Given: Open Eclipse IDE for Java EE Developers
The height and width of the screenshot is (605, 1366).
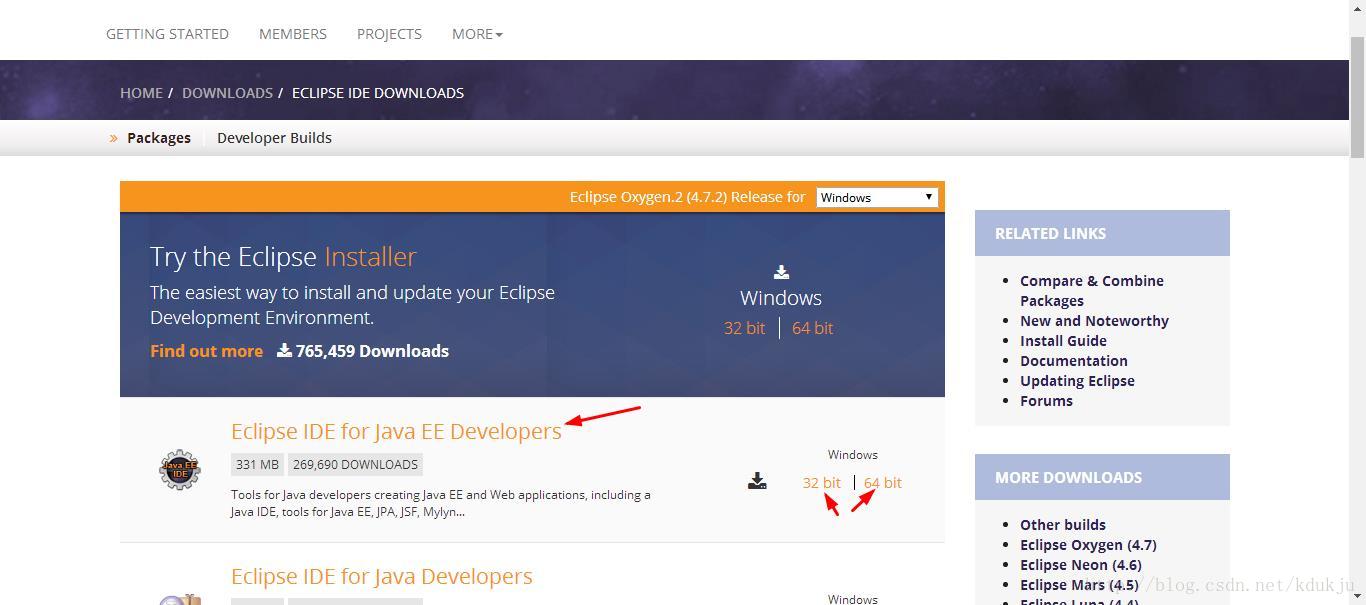Looking at the screenshot, I should [396, 431].
